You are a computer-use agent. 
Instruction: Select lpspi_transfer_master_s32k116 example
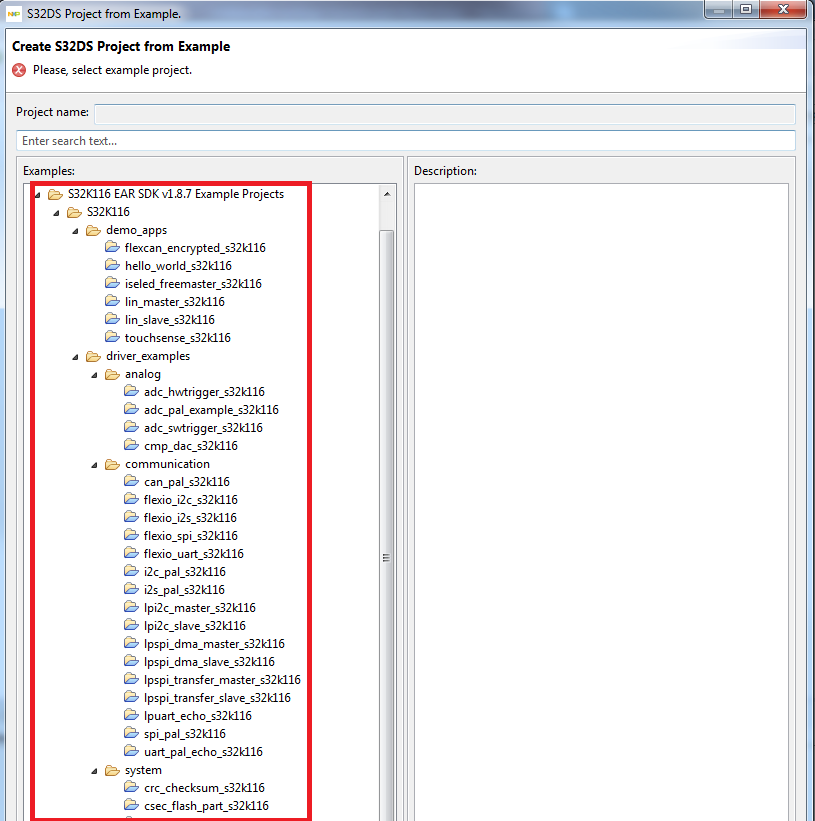222,680
